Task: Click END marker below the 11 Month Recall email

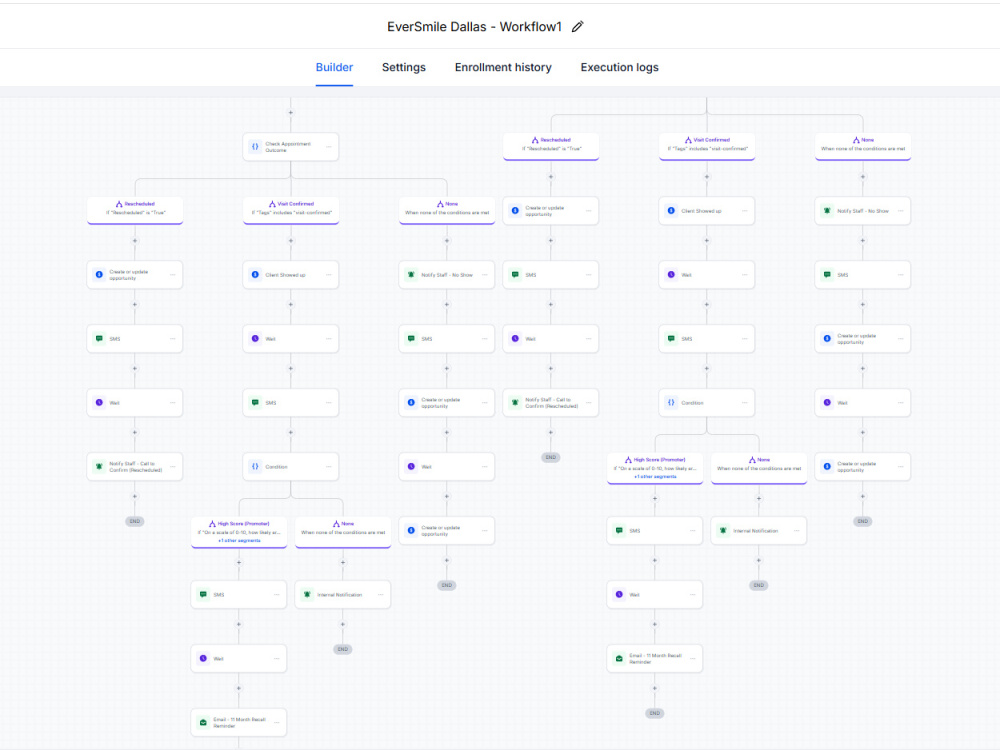Action: (655, 713)
